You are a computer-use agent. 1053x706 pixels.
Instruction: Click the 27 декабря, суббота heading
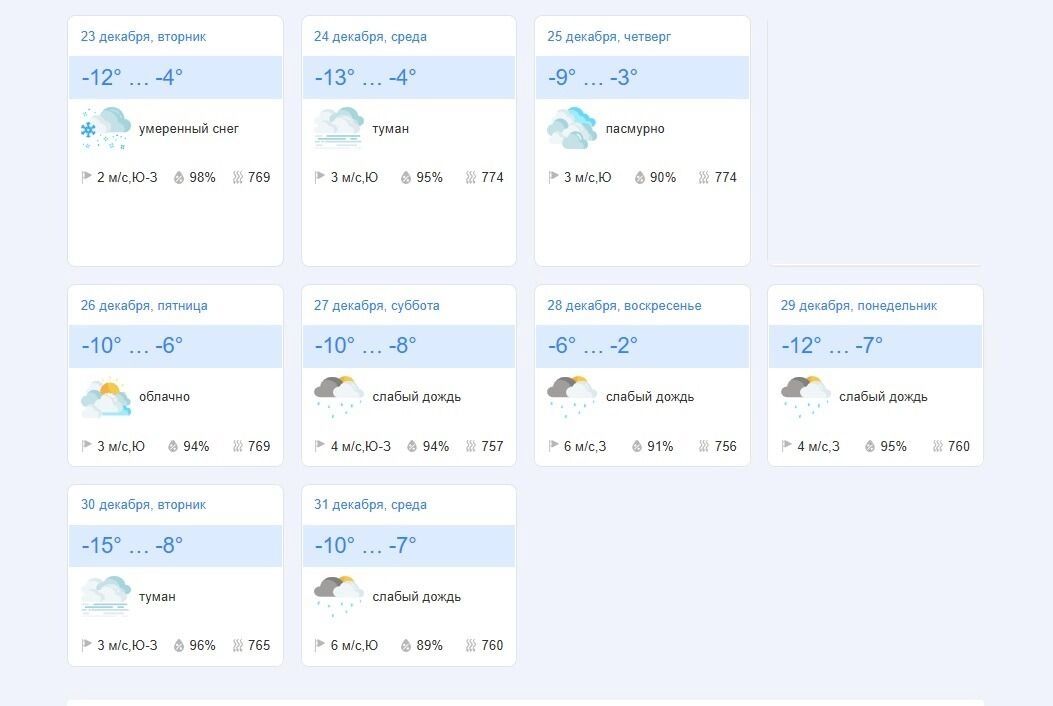376,306
